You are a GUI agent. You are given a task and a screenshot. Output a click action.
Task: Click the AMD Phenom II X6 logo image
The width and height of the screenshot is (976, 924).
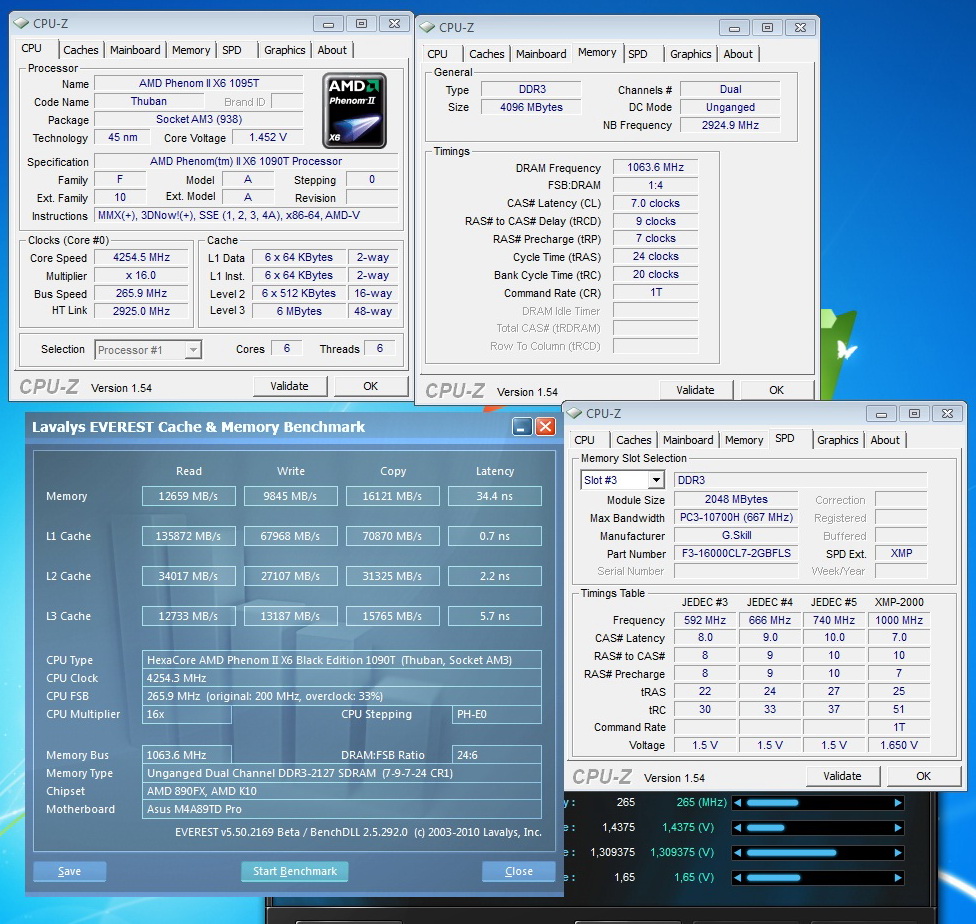pyautogui.click(x=354, y=110)
